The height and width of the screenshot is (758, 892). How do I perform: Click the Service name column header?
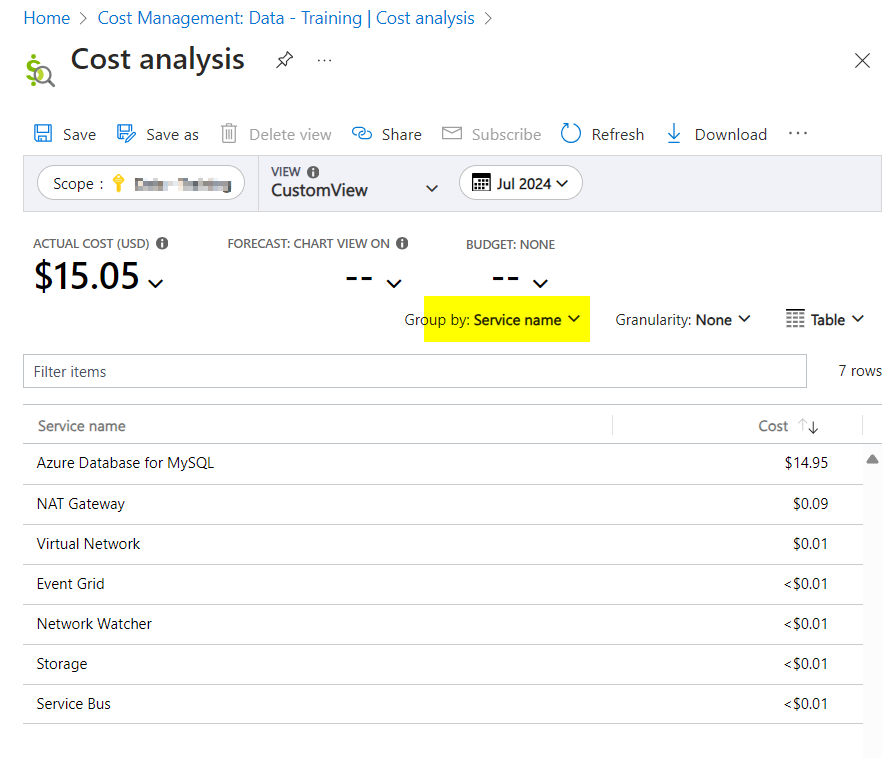click(81, 426)
